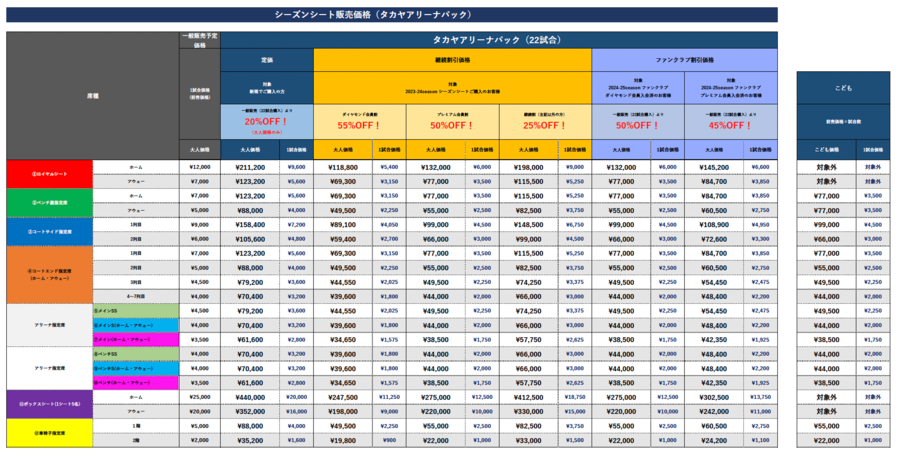This screenshot has height=460, width=900.
Task: Click the orange コートエンド指定席 category cell
Action: 50,274
